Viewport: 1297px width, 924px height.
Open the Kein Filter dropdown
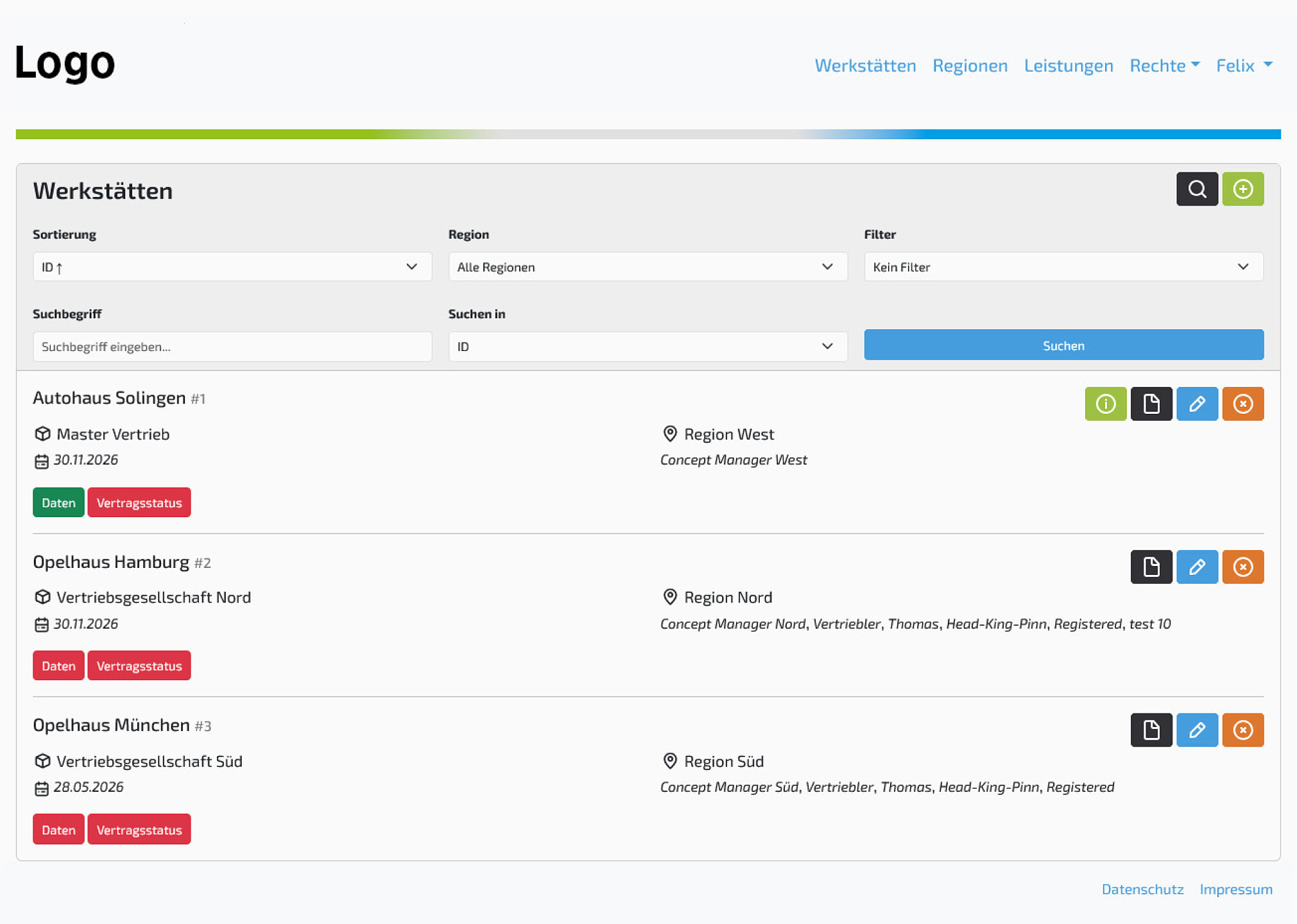(1063, 266)
